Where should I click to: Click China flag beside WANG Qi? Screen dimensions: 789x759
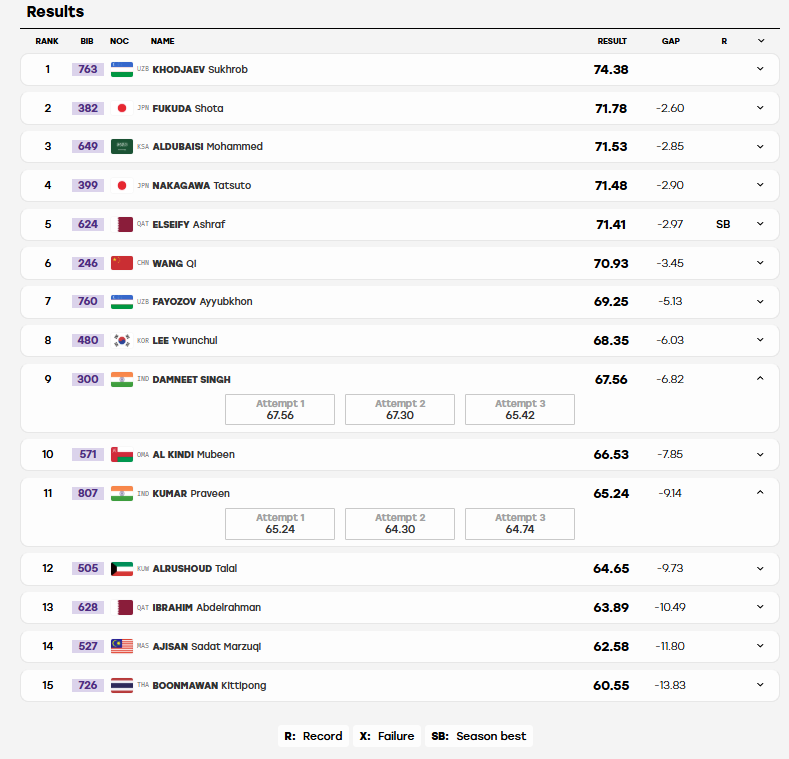(x=122, y=263)
